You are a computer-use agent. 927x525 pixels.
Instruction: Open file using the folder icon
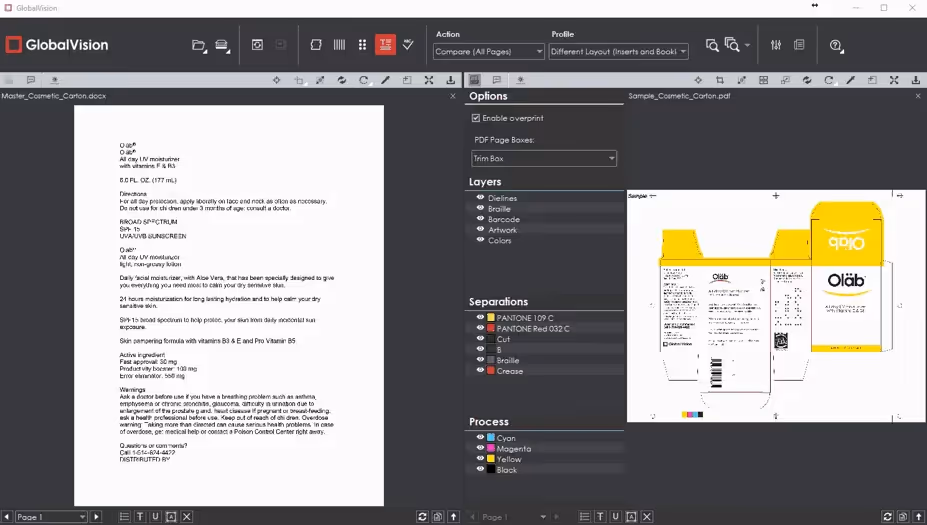coord(199,46)
